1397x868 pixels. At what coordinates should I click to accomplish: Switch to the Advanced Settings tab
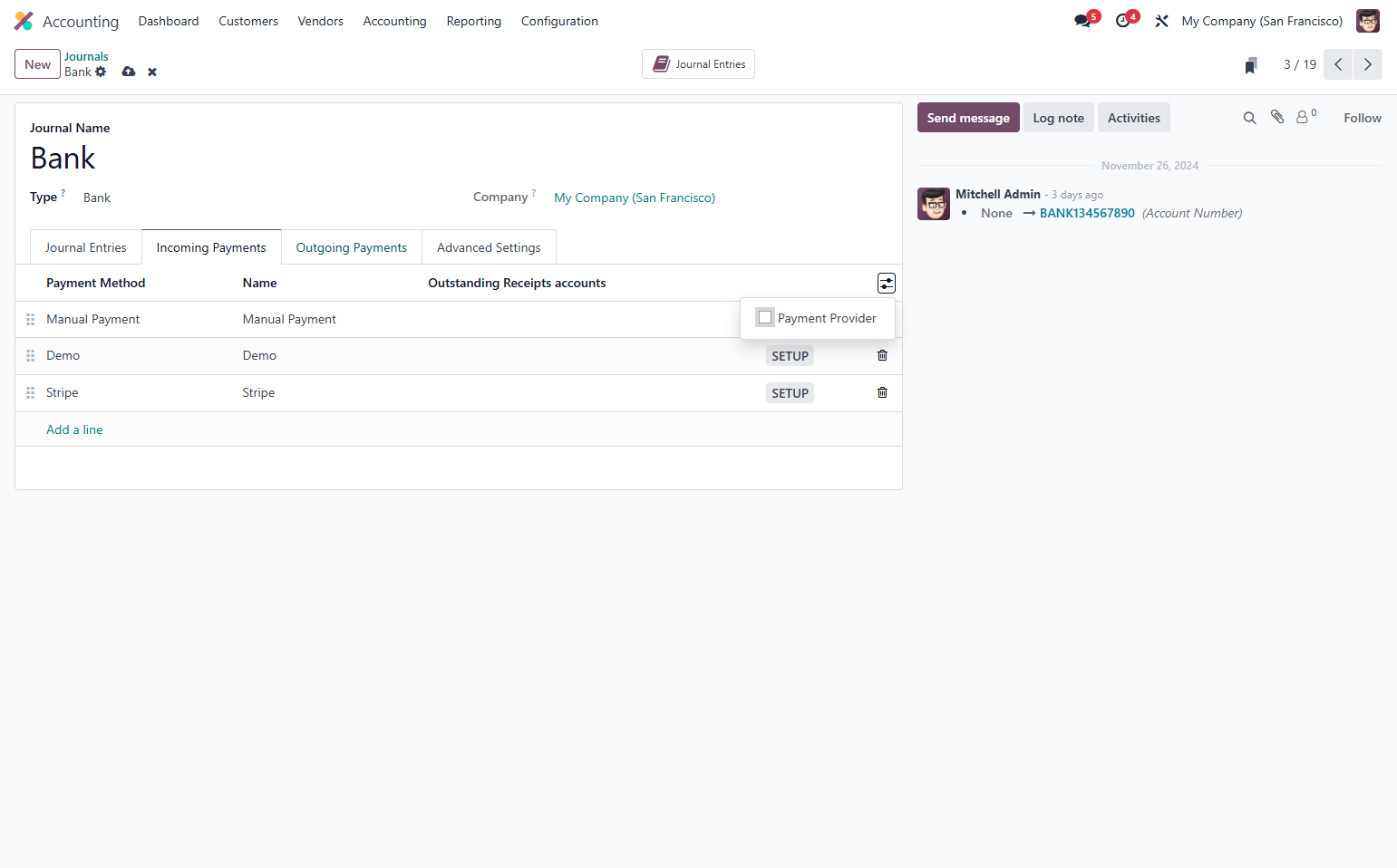click(489, 247)
